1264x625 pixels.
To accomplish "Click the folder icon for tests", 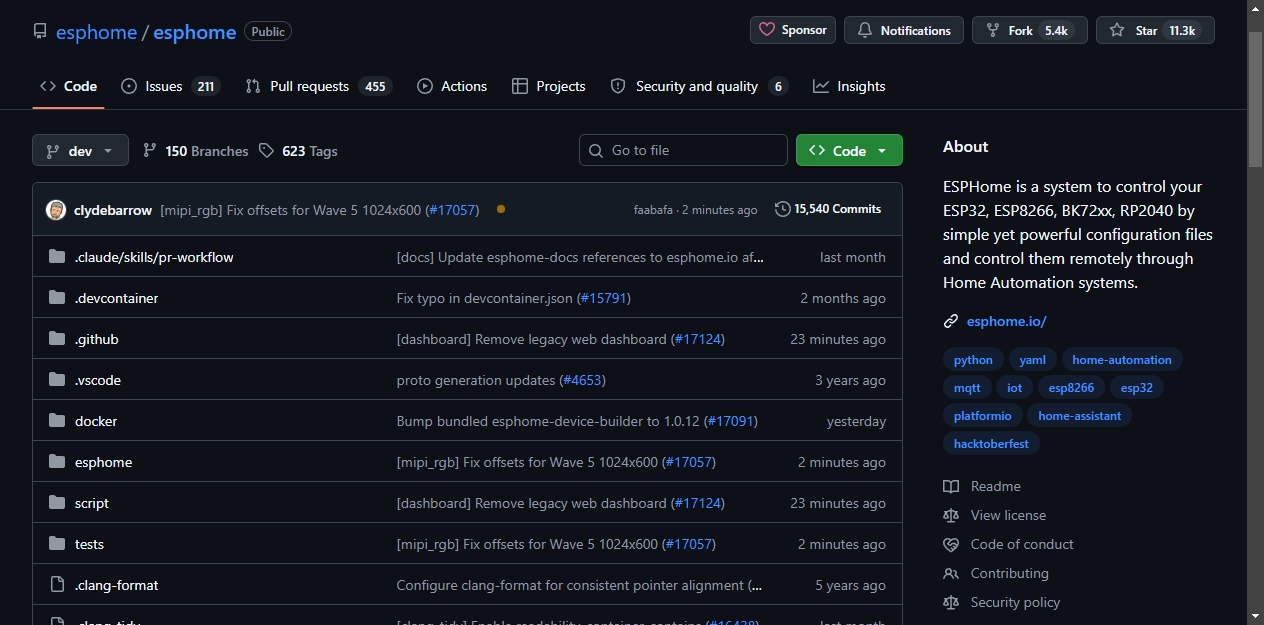I will [x=57, y=544].
